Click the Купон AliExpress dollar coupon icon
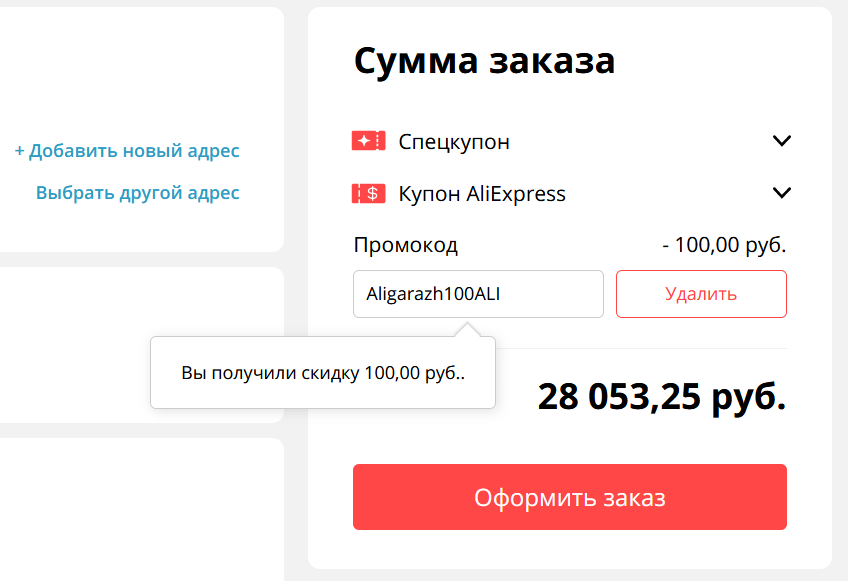The image size is (848, 581). pos(368,194)
